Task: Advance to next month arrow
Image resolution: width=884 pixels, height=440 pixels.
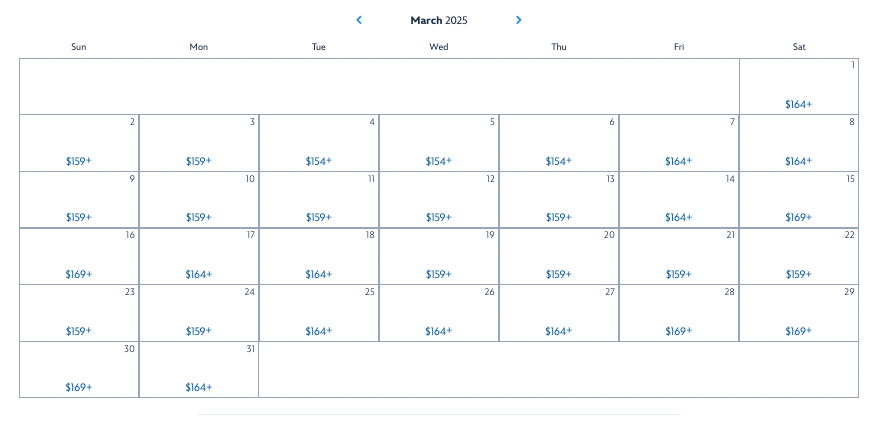Action: [518, 20]
